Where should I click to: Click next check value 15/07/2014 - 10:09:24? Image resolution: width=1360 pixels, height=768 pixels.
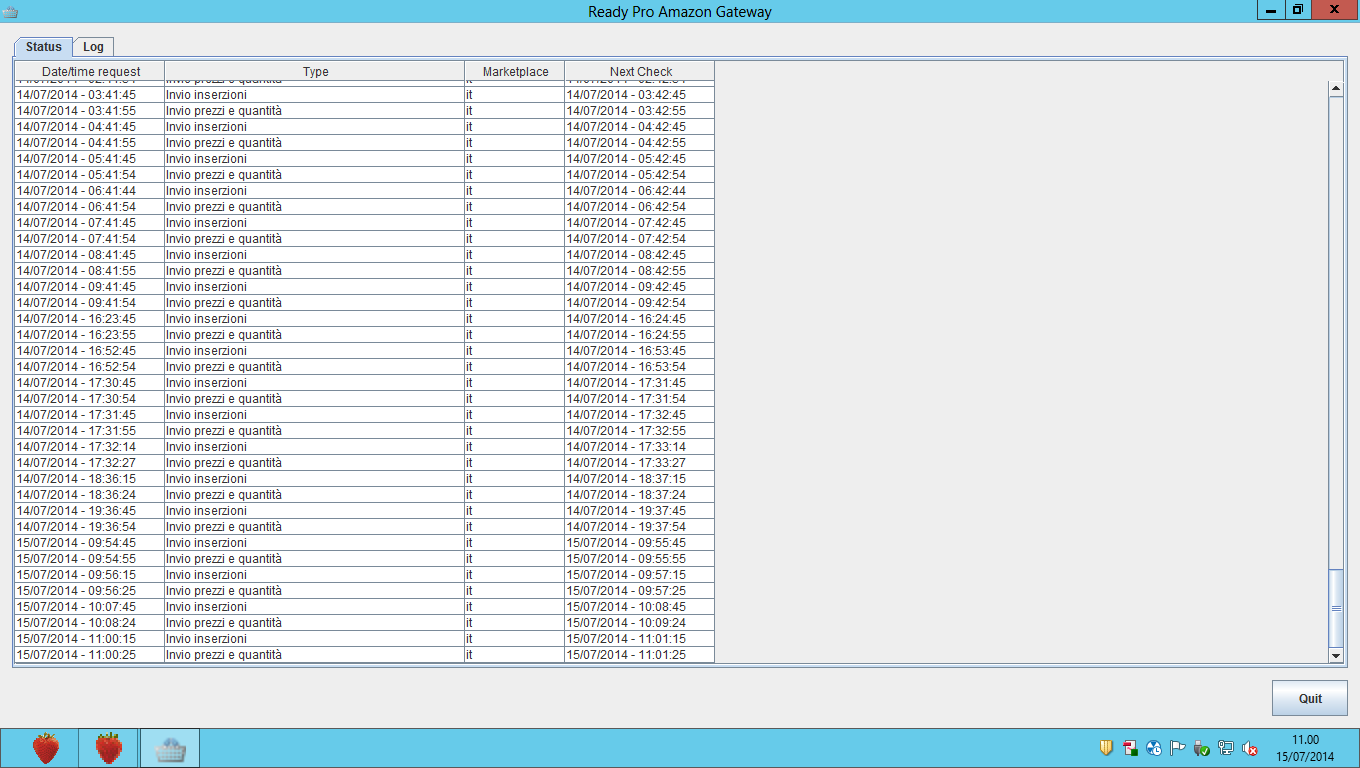(x=640, y=623)
